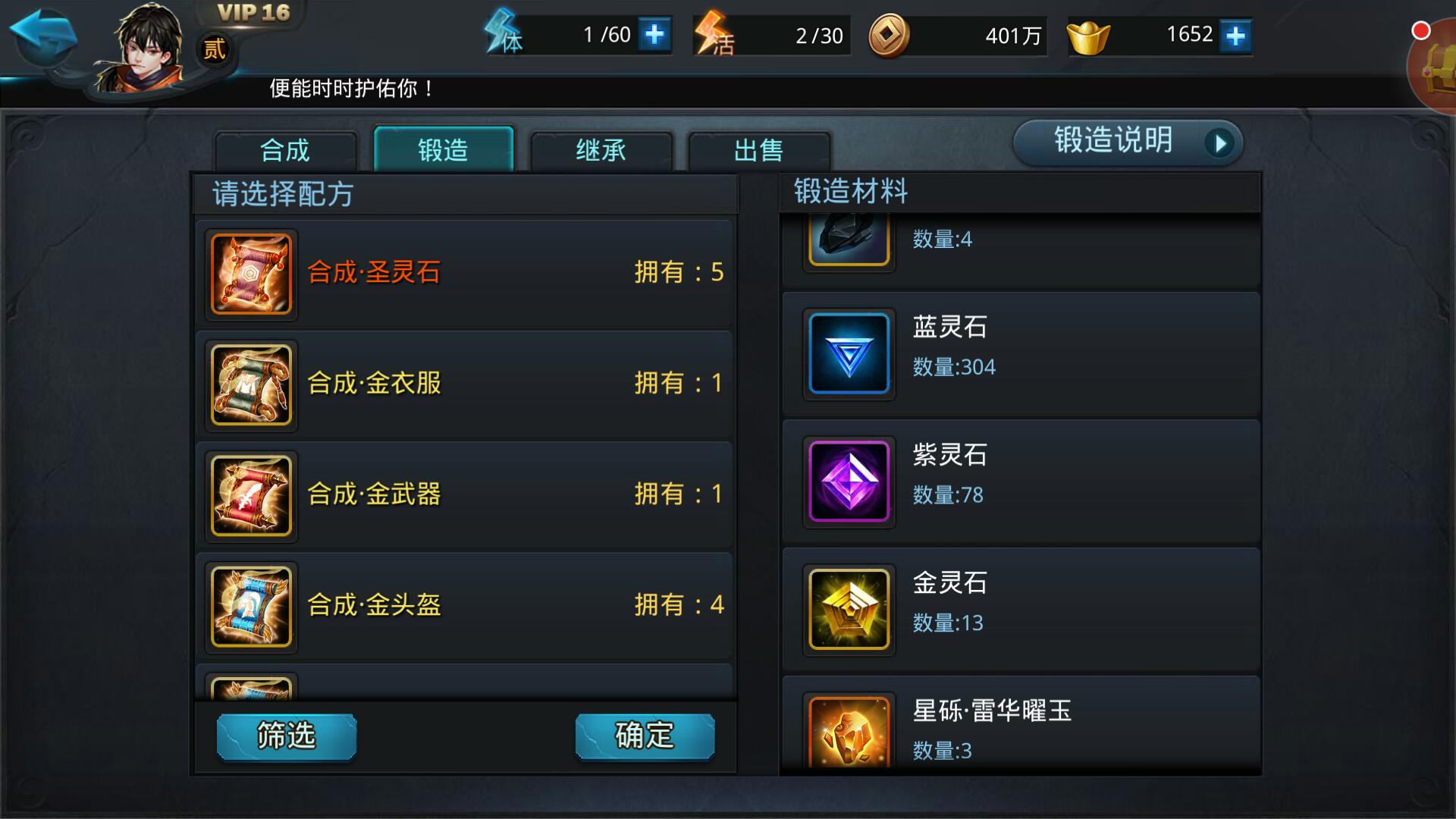The width and height of the screenshot is (1456, 819).
Task: Tap the copper coin currency icon
Action: point(889,36)
